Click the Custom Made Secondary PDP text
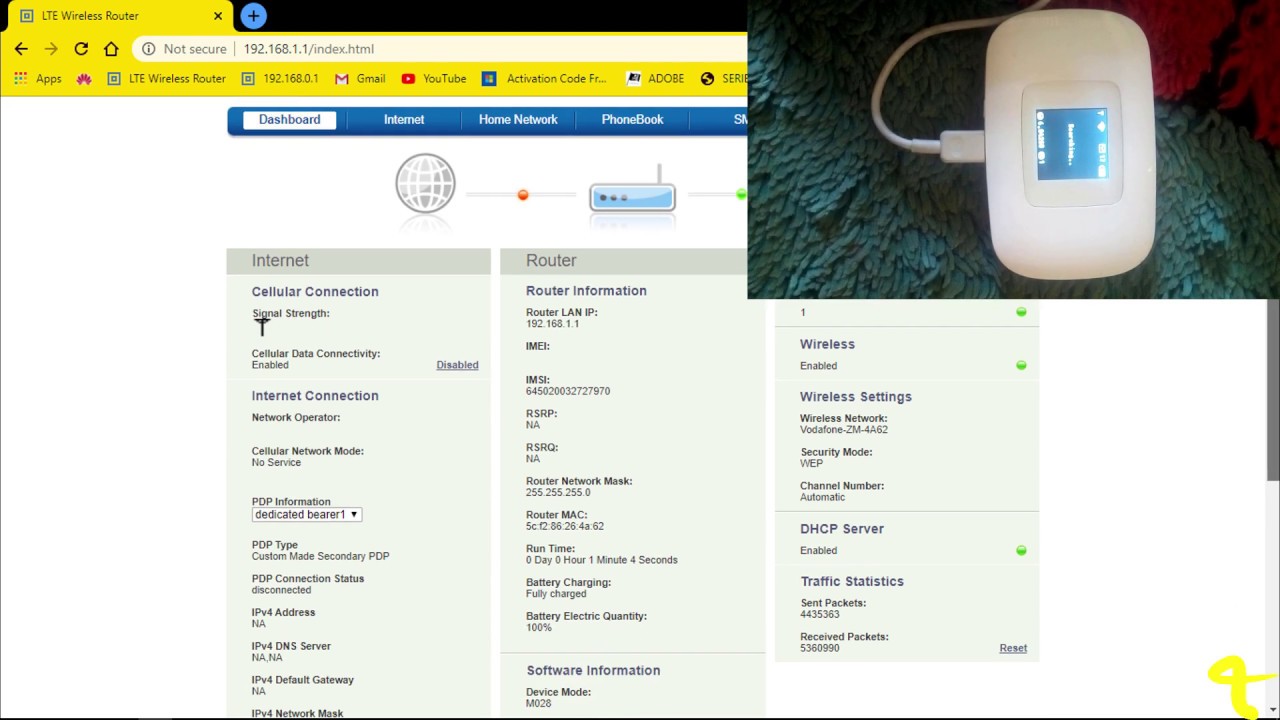 click(x=320, y=556)
